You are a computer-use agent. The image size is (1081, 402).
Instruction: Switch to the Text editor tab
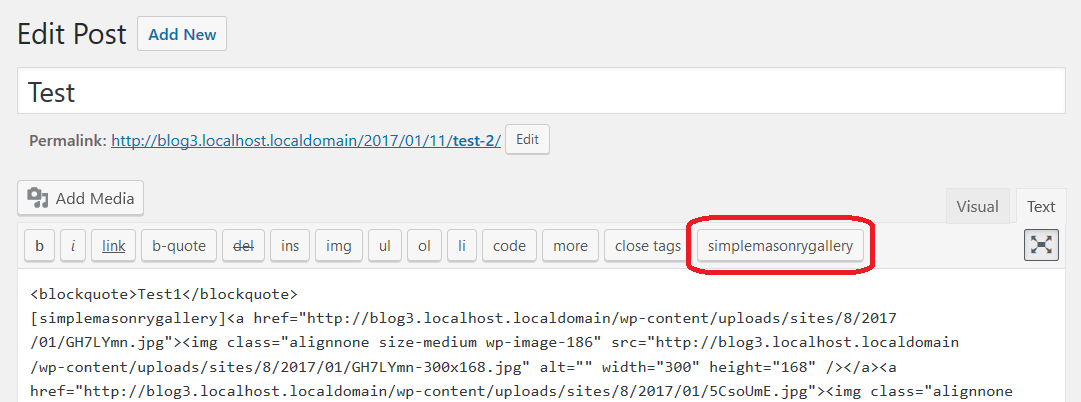point(1041,206)
